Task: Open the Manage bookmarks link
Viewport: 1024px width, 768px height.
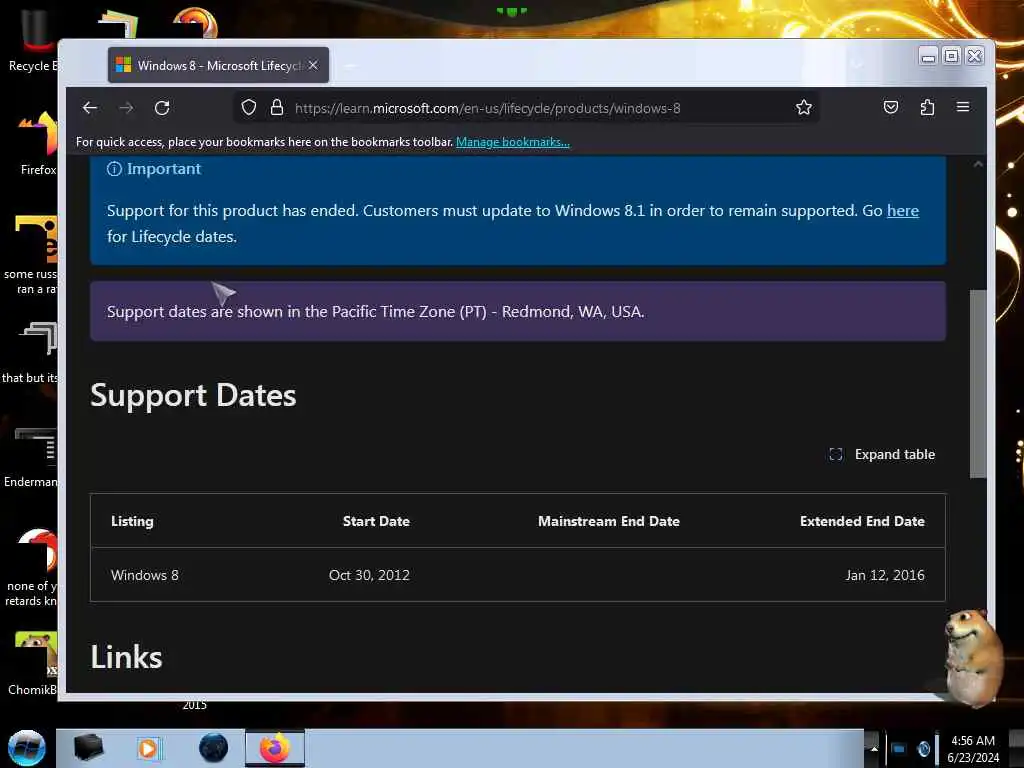Action: pyautogui.click(x=513, y=142)
